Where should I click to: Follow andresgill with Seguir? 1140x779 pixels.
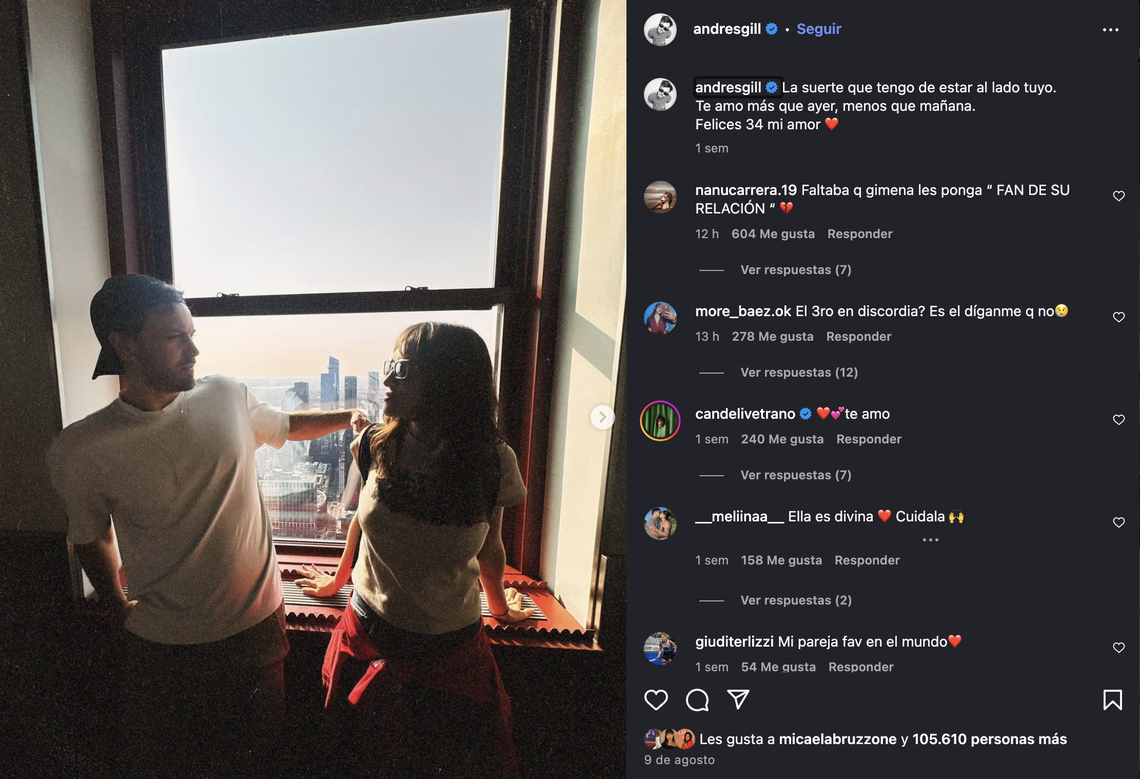[819, 29]
